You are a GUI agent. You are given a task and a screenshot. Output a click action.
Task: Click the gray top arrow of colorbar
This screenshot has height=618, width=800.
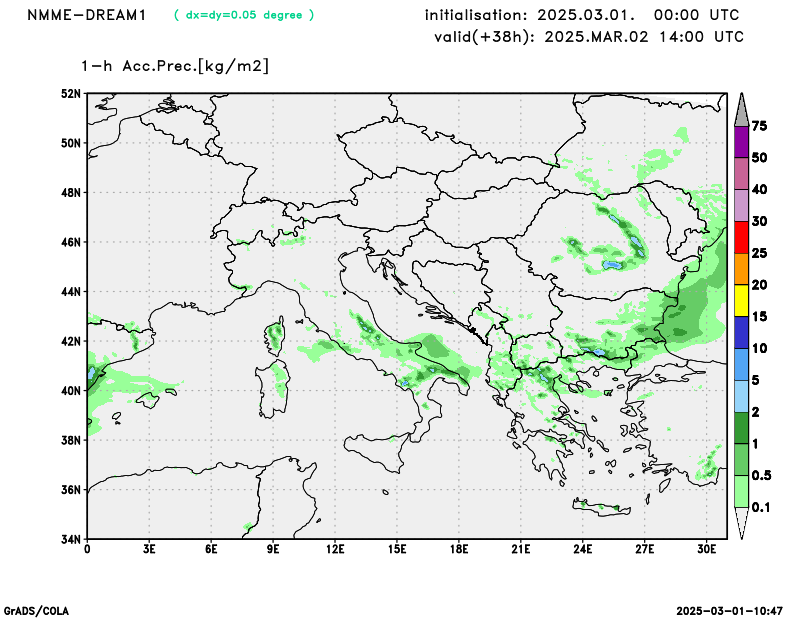[741, 111]
